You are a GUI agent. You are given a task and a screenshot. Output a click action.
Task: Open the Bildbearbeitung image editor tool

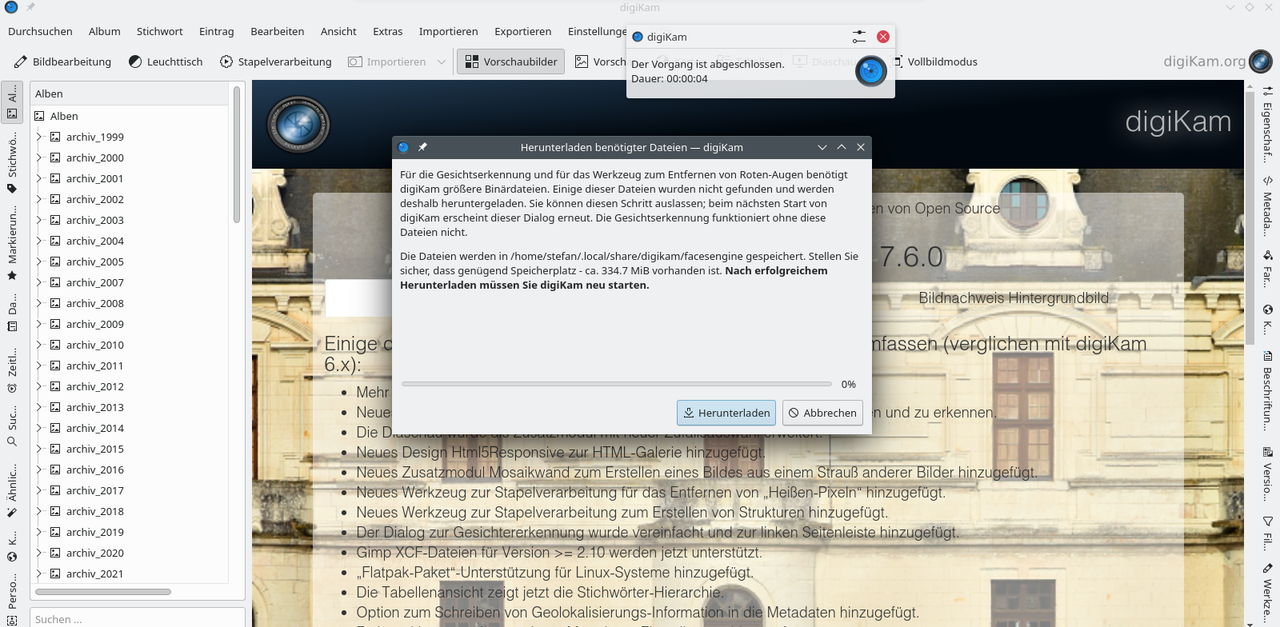pyautogui.click(x=62, y=62)
